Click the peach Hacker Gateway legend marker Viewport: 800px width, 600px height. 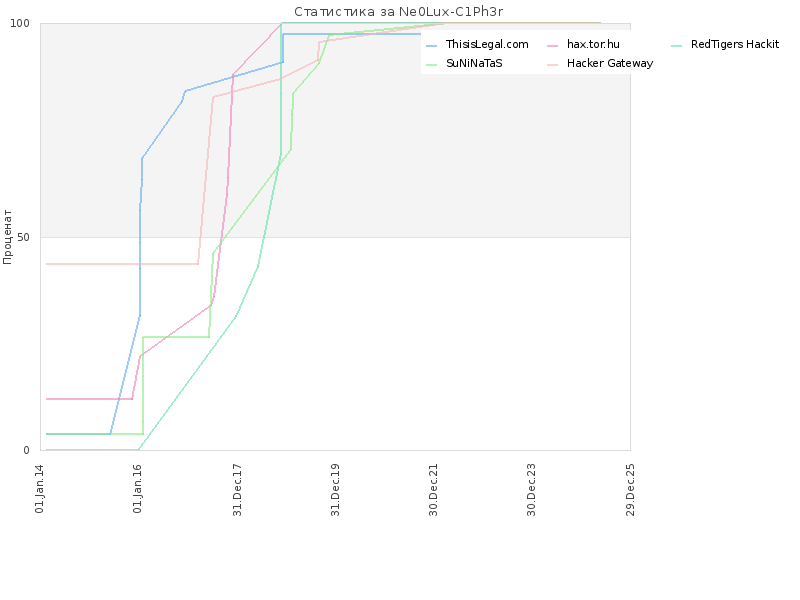click(x=553, y=65)
